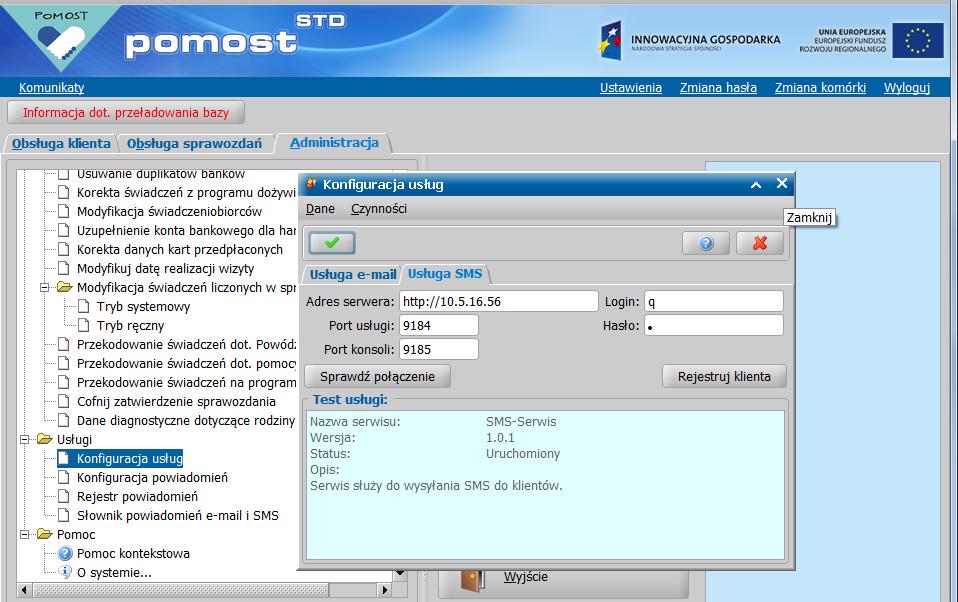Click the Wyjście door icon
Screen dimensions: 958x602
coord(472,579)
